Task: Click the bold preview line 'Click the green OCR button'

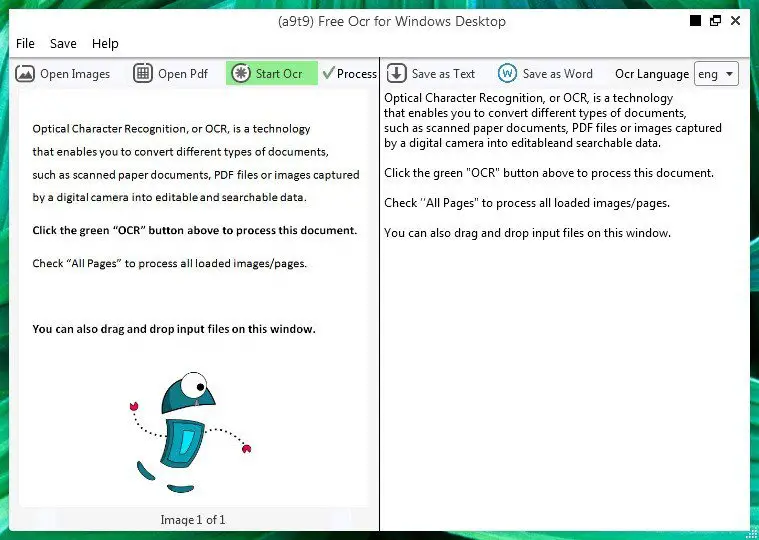Action: coord(195,230)
